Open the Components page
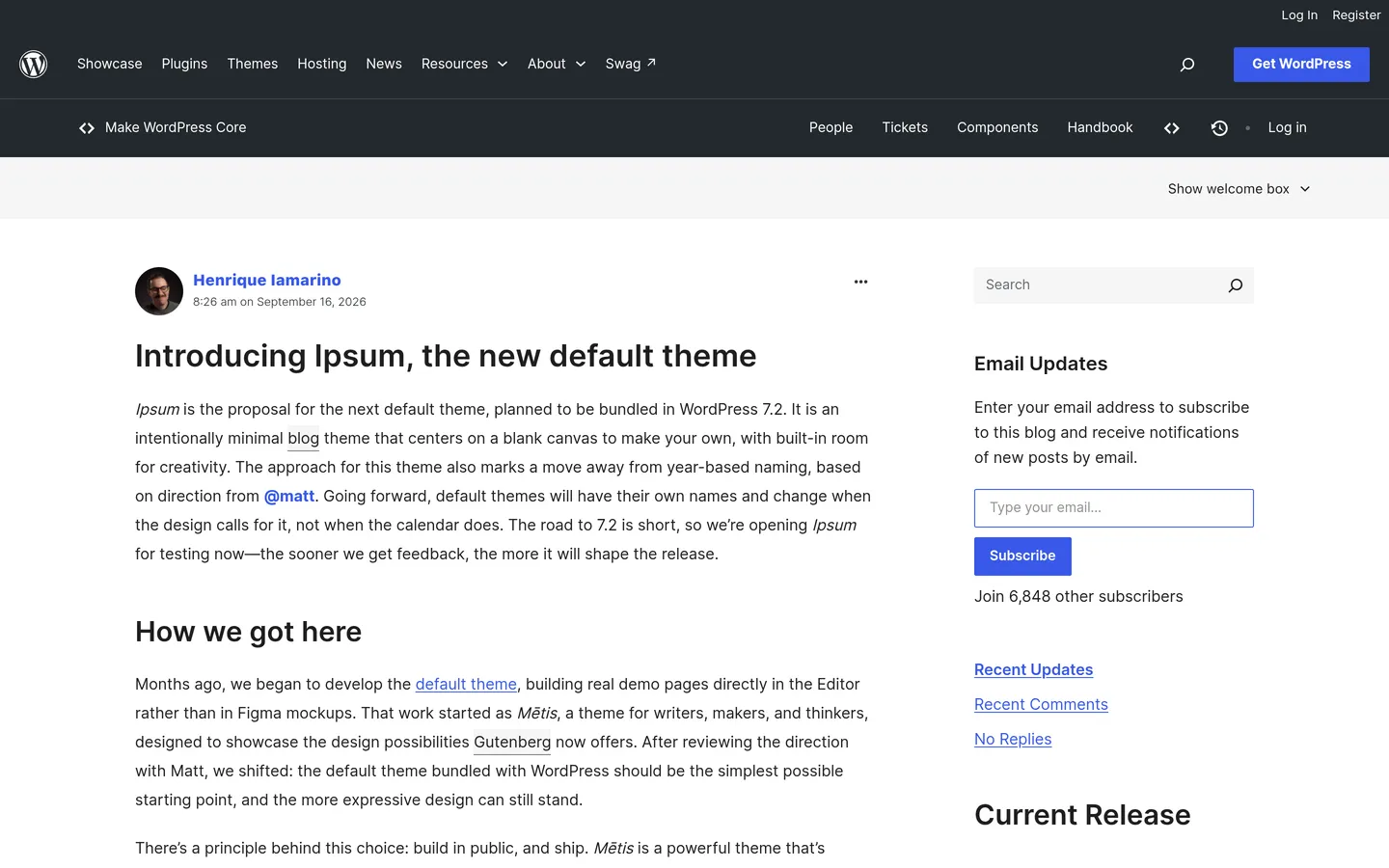 tap(997, 128)
